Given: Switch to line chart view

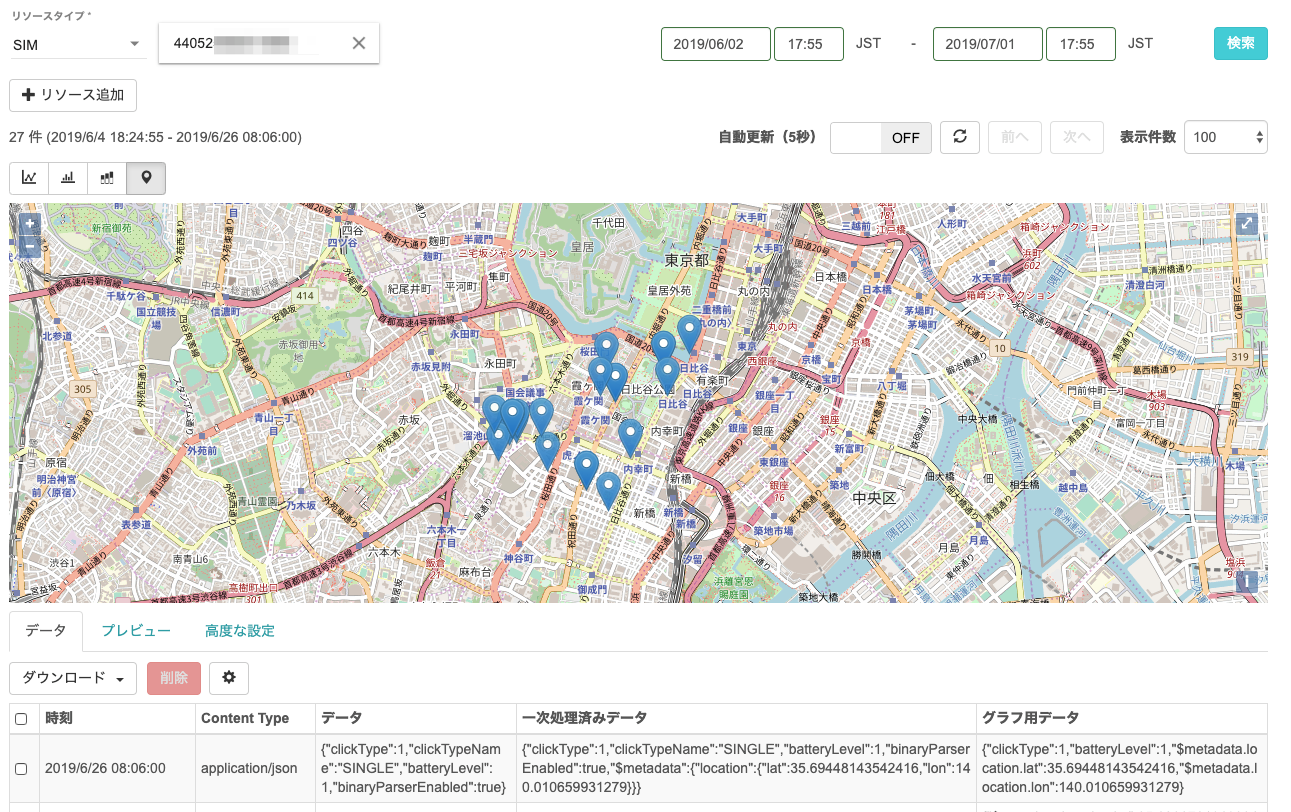Looking at the screenshot, I should pyautogui.click(x=29, y=178).
